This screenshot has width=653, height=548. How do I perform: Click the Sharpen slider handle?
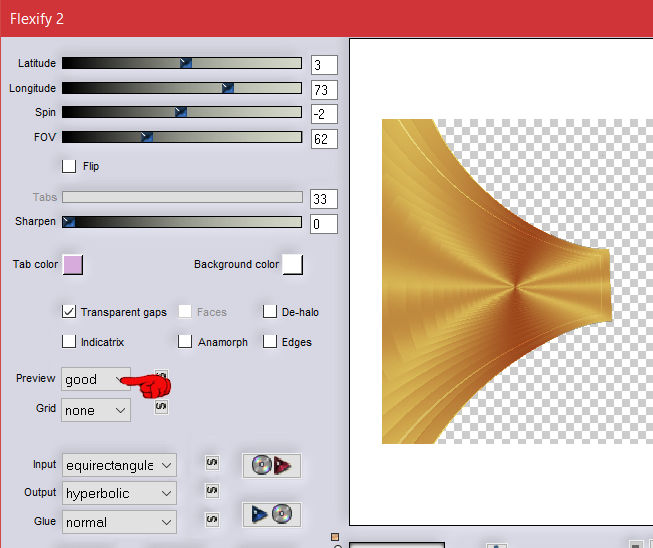coord(69,222)
